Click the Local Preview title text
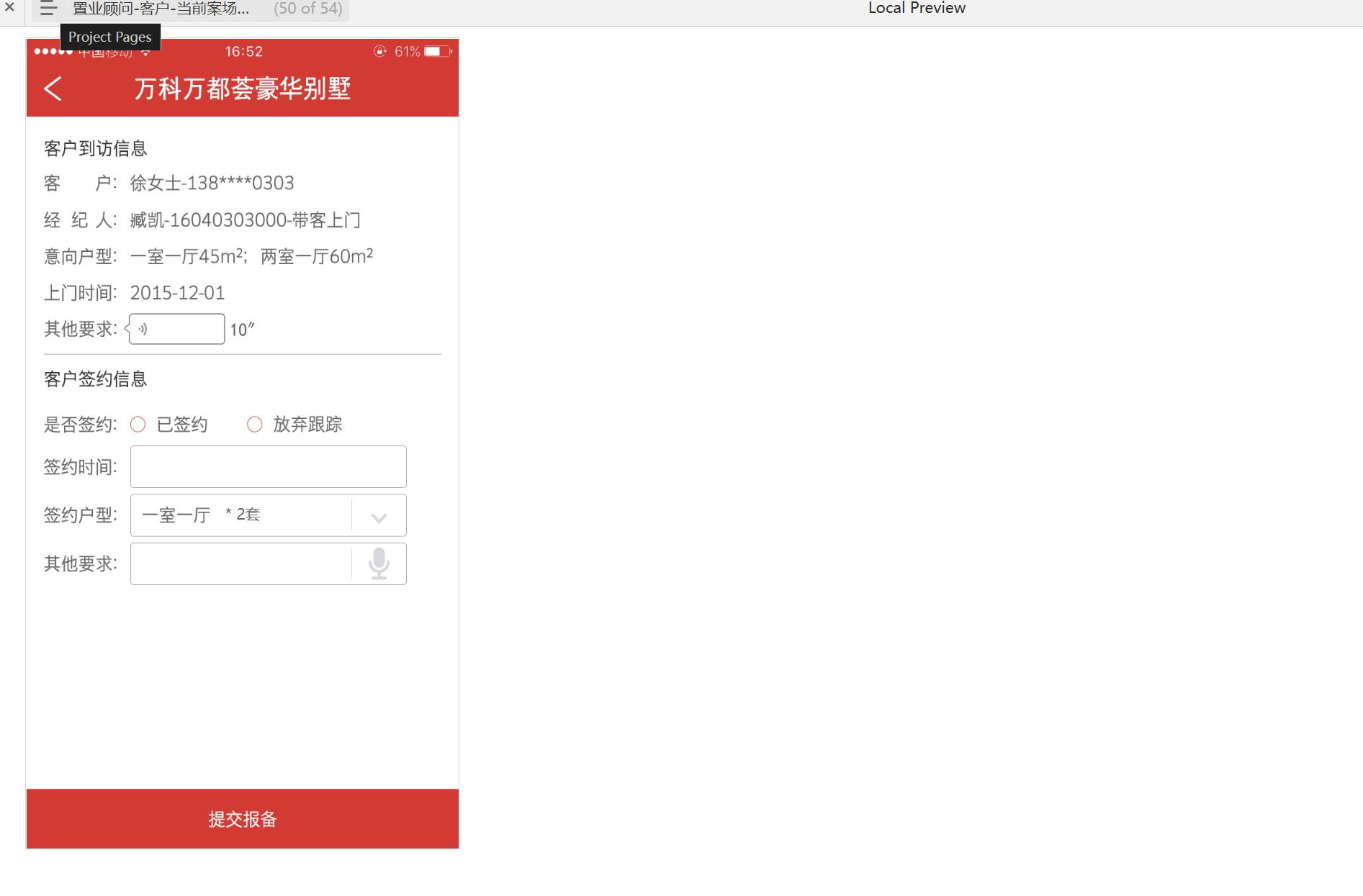Screen dimensions: 1363x896 (917, 8)
